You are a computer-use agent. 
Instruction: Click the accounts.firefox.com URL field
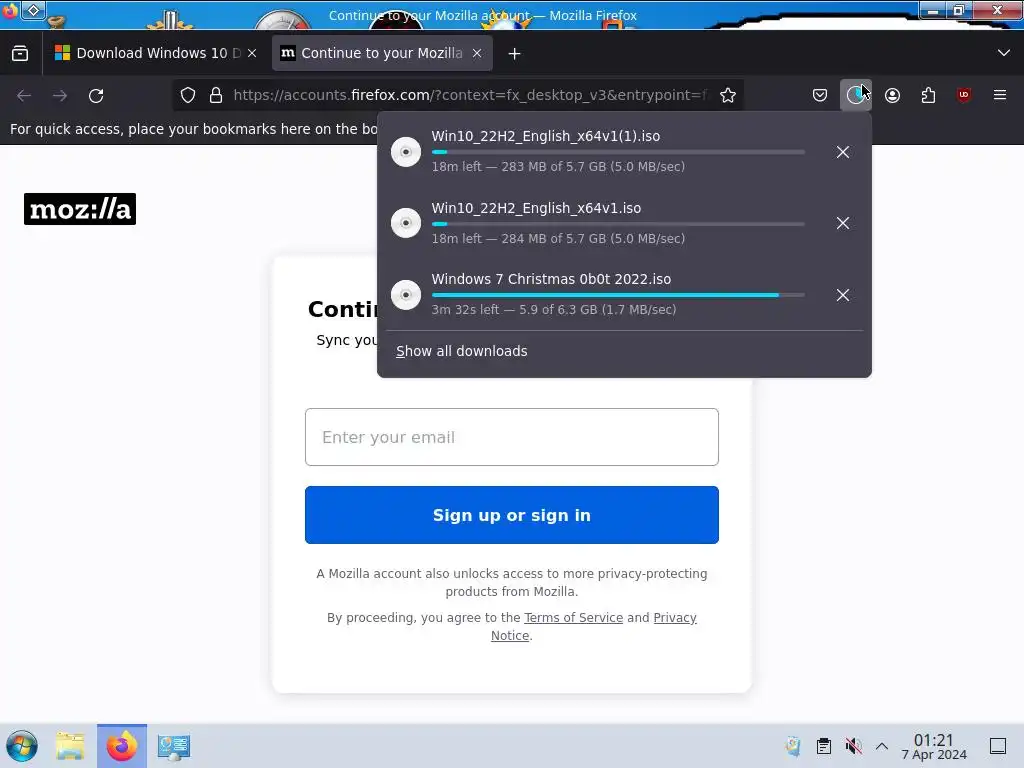coord(470,95)
